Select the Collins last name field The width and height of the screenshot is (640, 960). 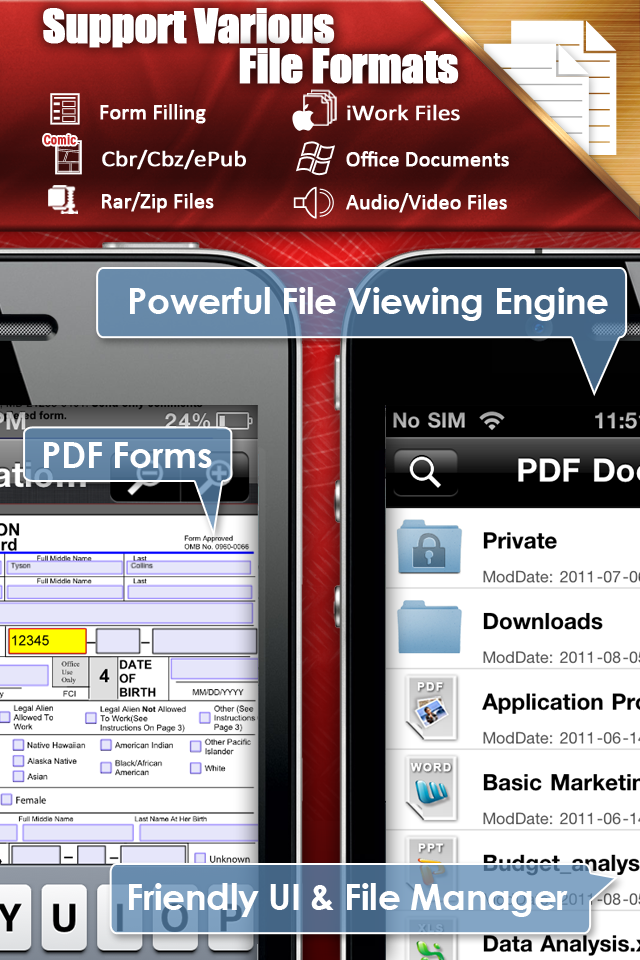pos(189,567)
